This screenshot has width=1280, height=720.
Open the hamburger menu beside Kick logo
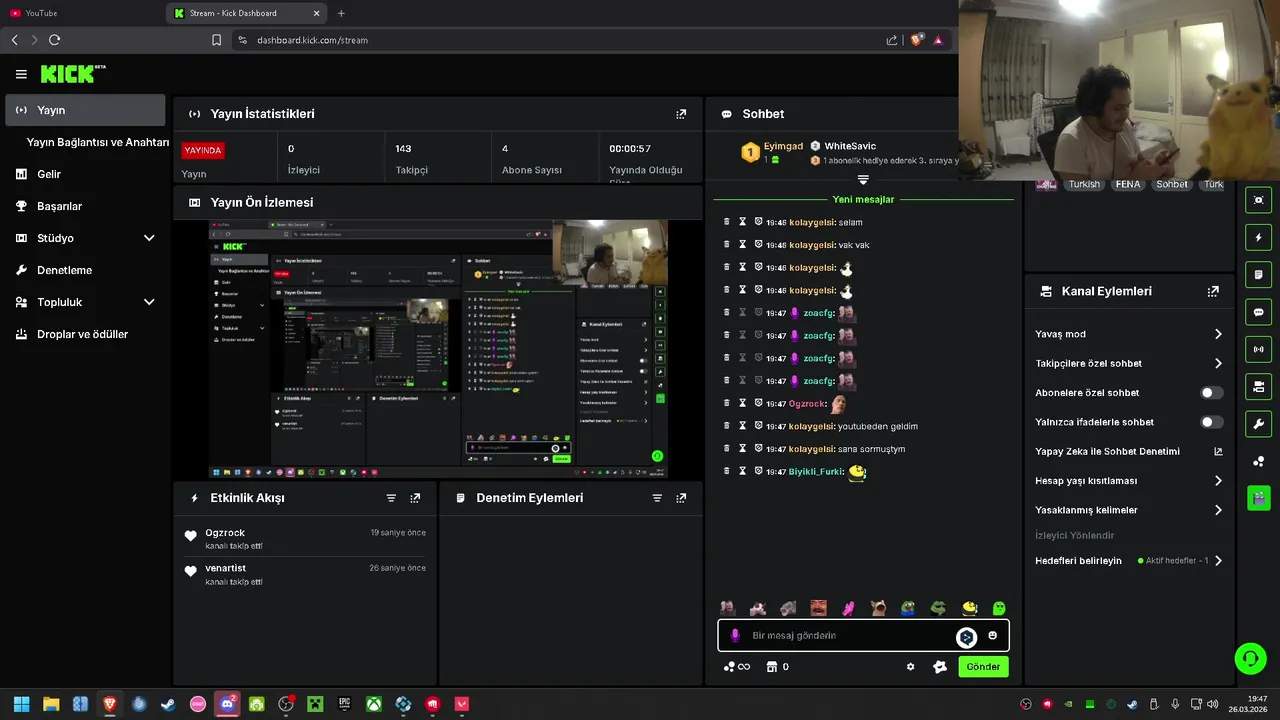tap(21, 74)
